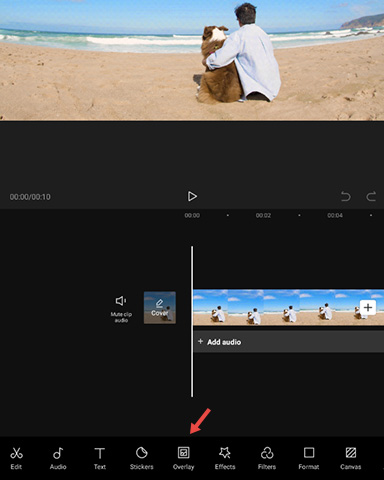Play the video preview
384x480 pixels.
(x=192, y=196)
